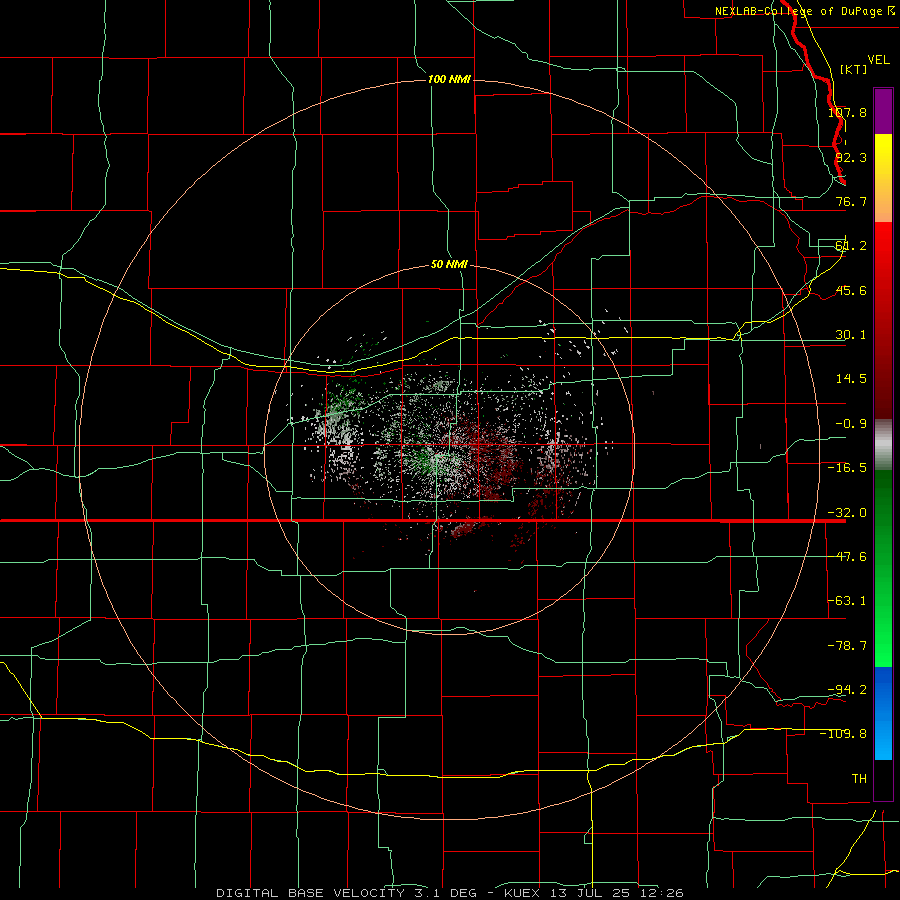Click the DIGITAL BASE VELOCITY product title
Screen dimensions: 900x900
pos(311,893)
